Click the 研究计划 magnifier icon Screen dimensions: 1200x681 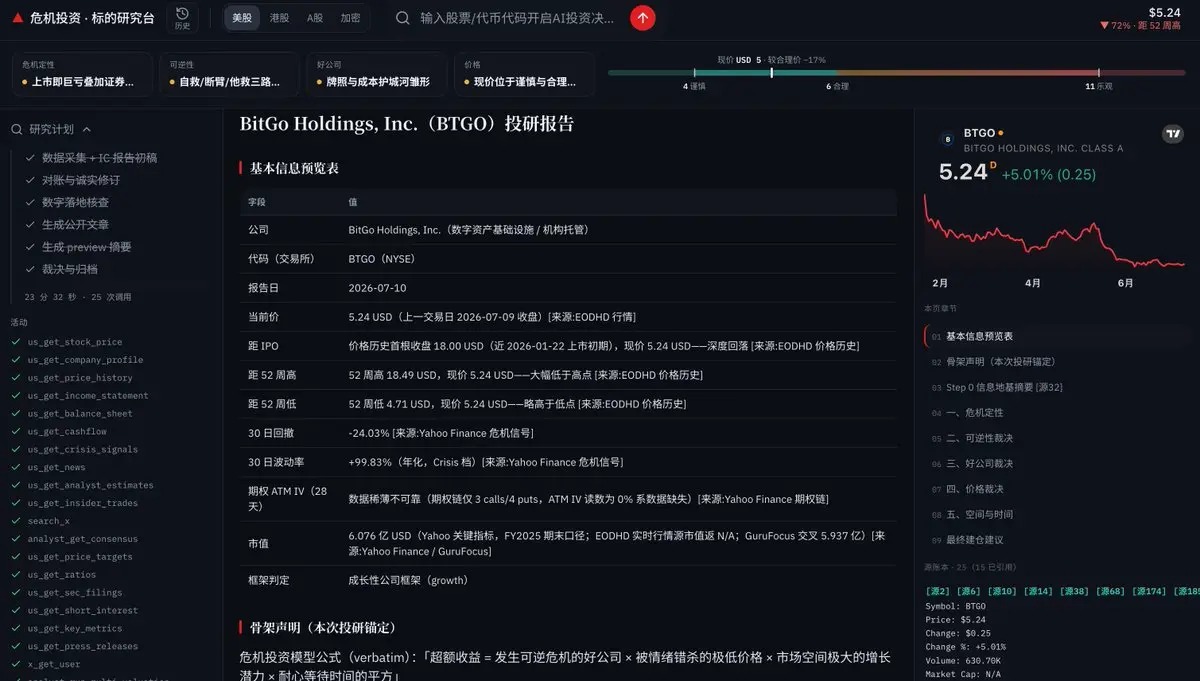pos(17,129)
